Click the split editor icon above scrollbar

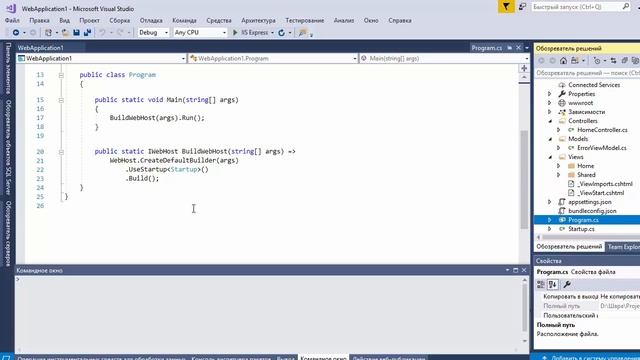coord(524,69)
